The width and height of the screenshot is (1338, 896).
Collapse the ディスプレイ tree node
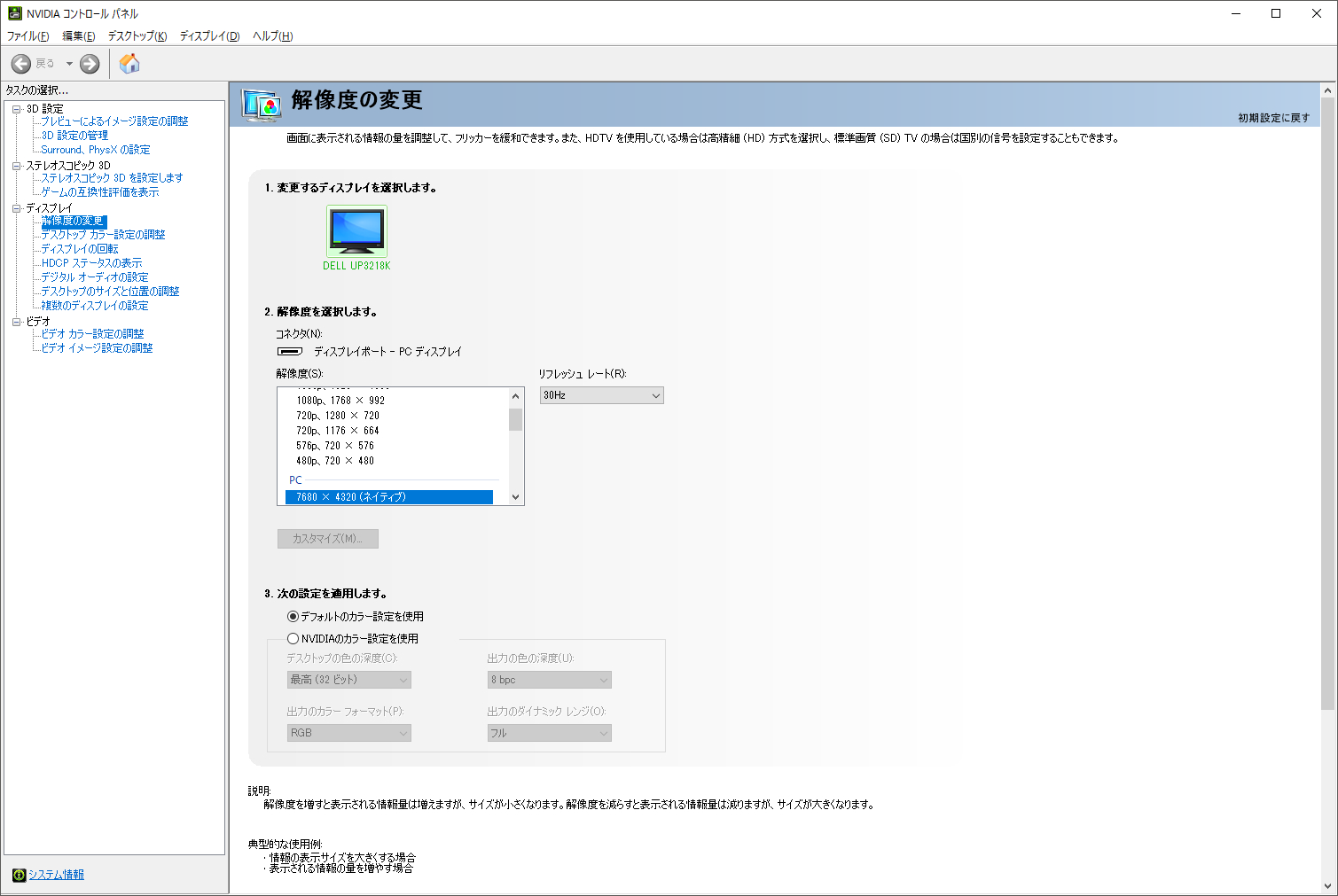(x=17, y=208)
